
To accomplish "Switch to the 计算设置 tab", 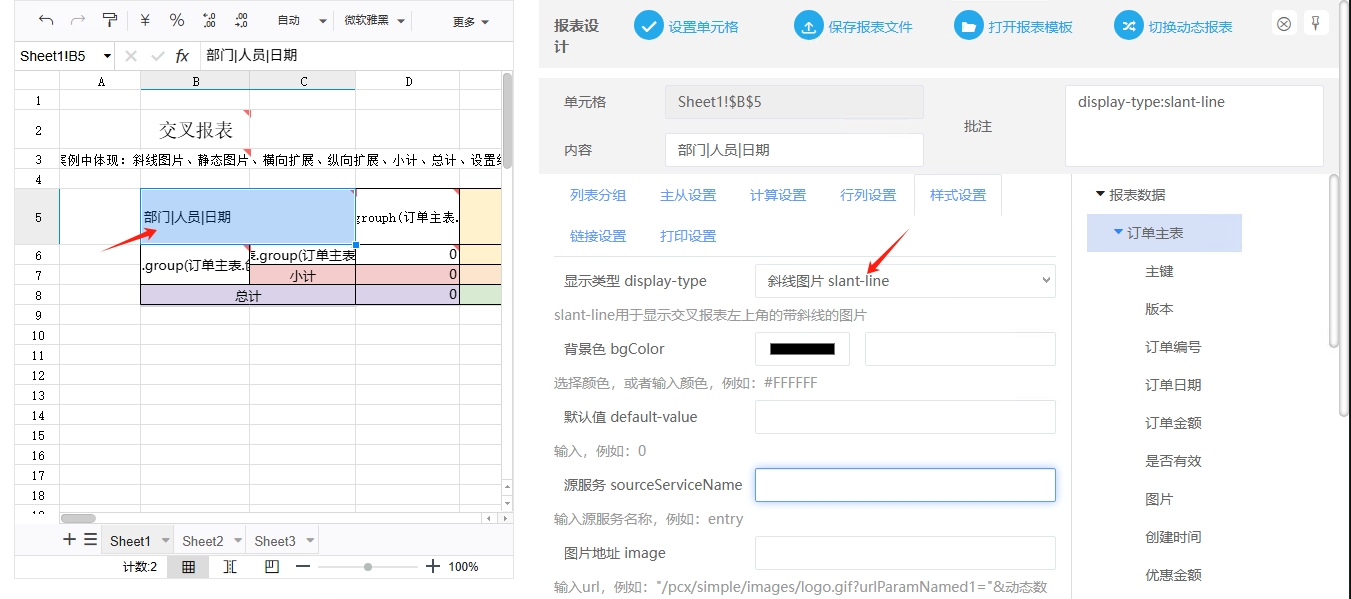I will 777,195.
